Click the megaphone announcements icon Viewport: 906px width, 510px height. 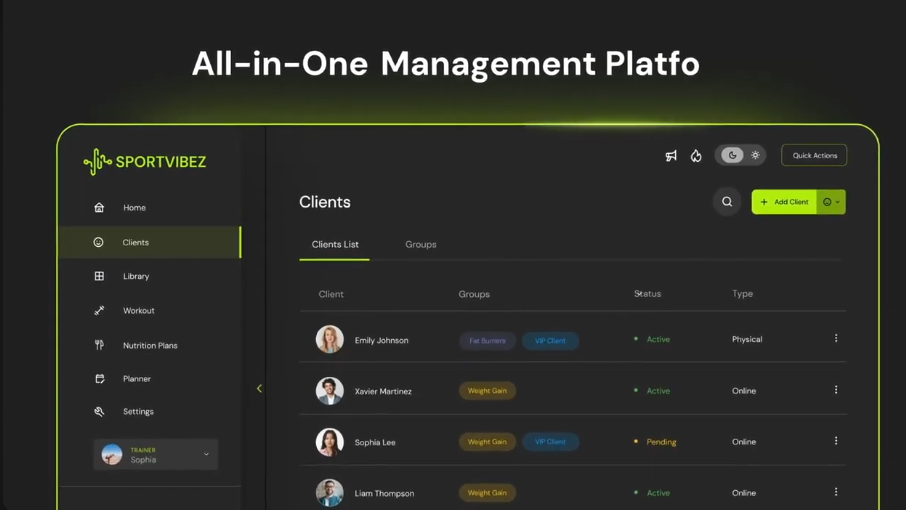671,156
